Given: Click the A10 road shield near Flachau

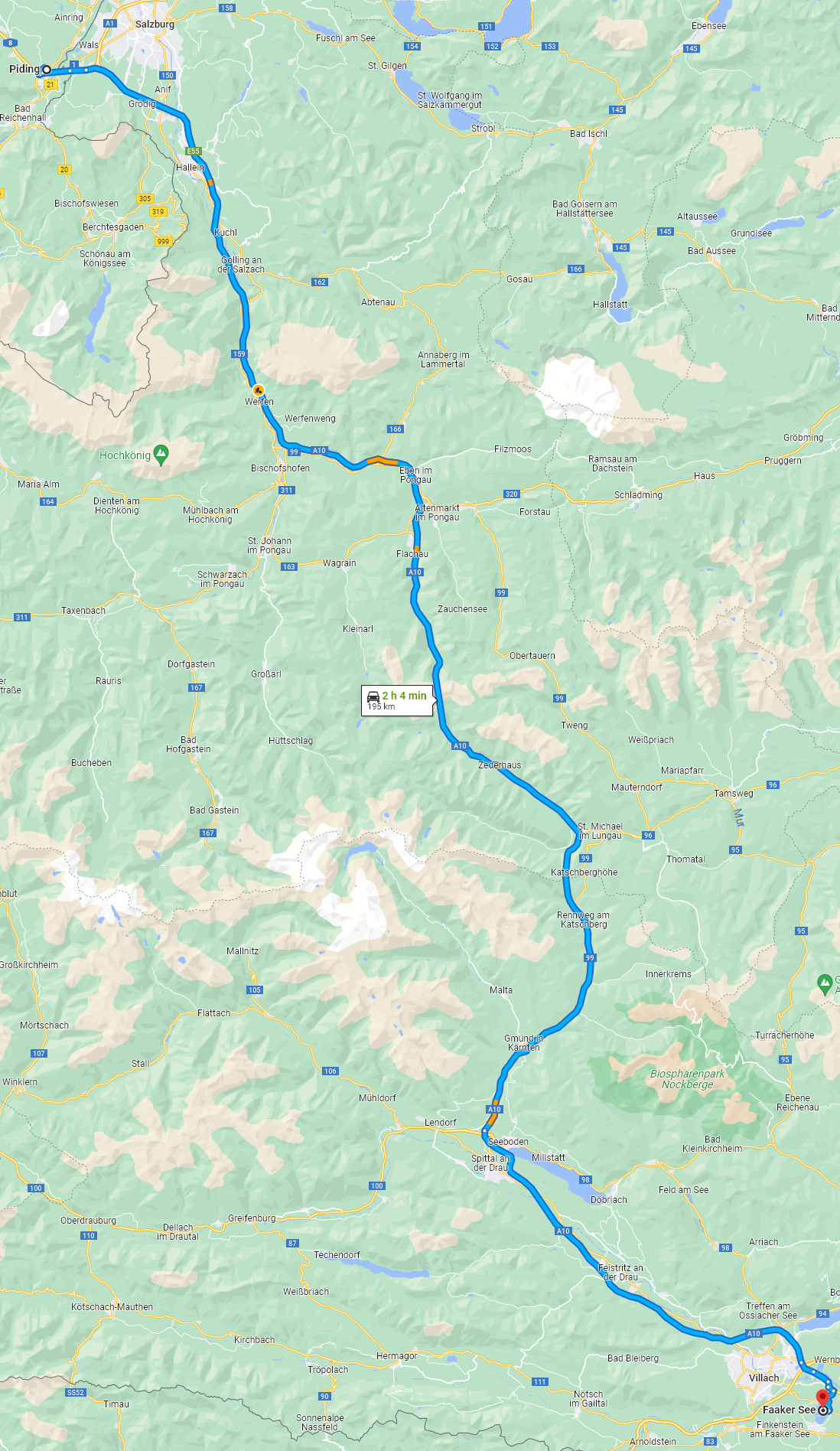Looking at the screenshot, I should coord(415,572).
